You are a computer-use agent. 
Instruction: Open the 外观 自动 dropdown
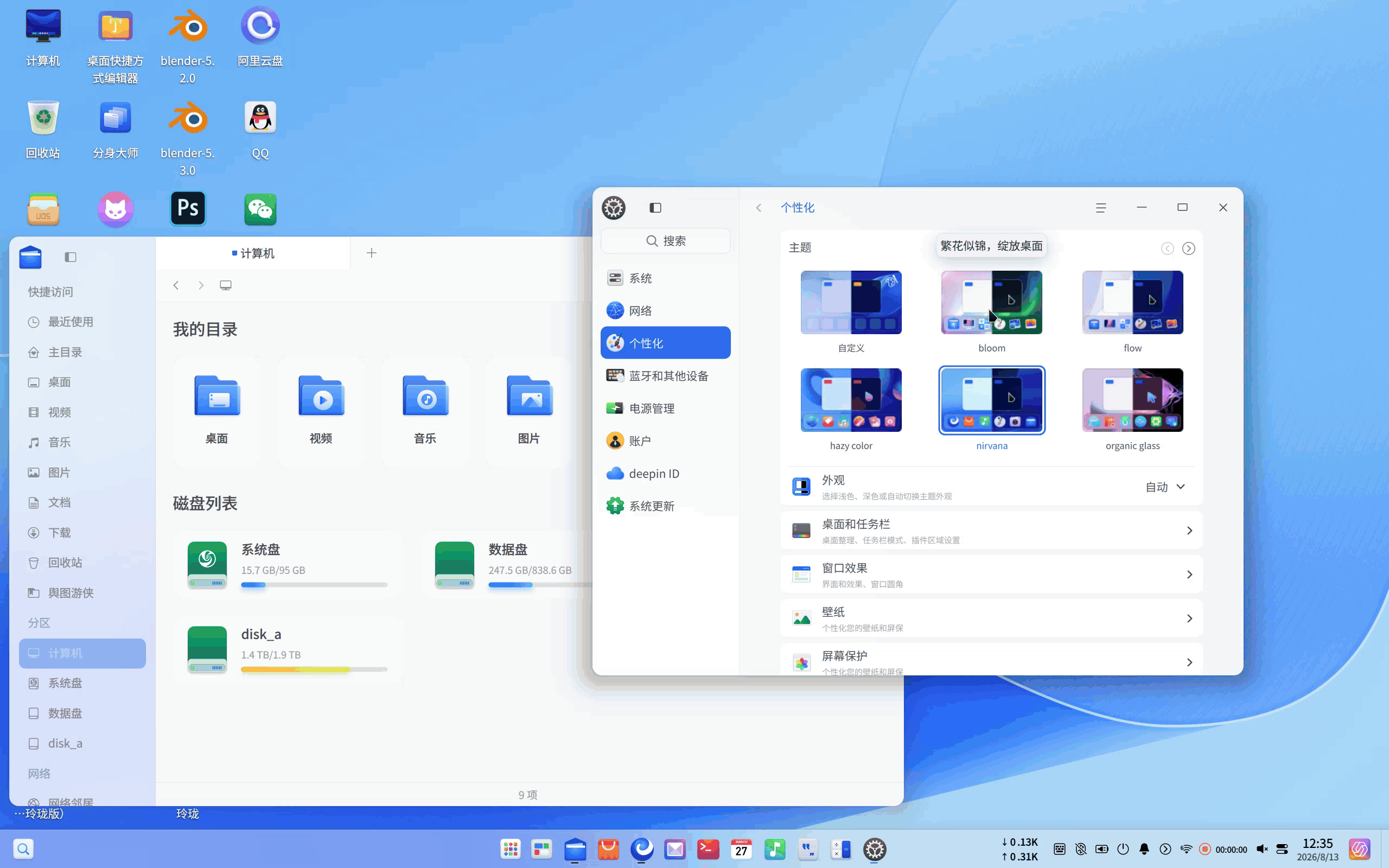click(x=1165, y=487)
